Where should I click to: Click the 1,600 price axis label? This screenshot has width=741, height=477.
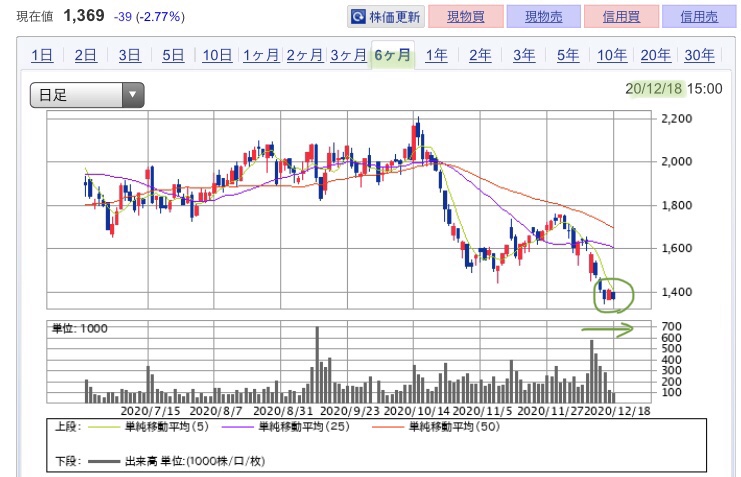point(676,248)
